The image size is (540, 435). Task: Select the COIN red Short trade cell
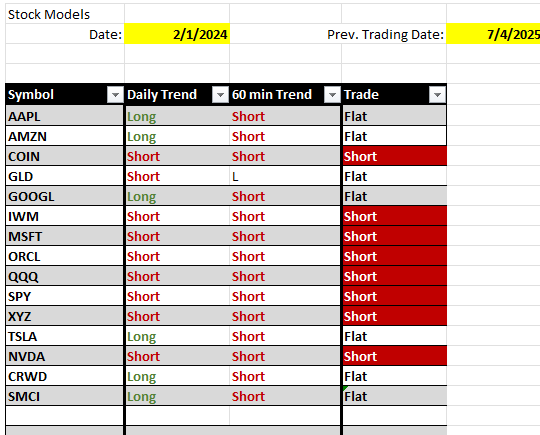[395, 156]
